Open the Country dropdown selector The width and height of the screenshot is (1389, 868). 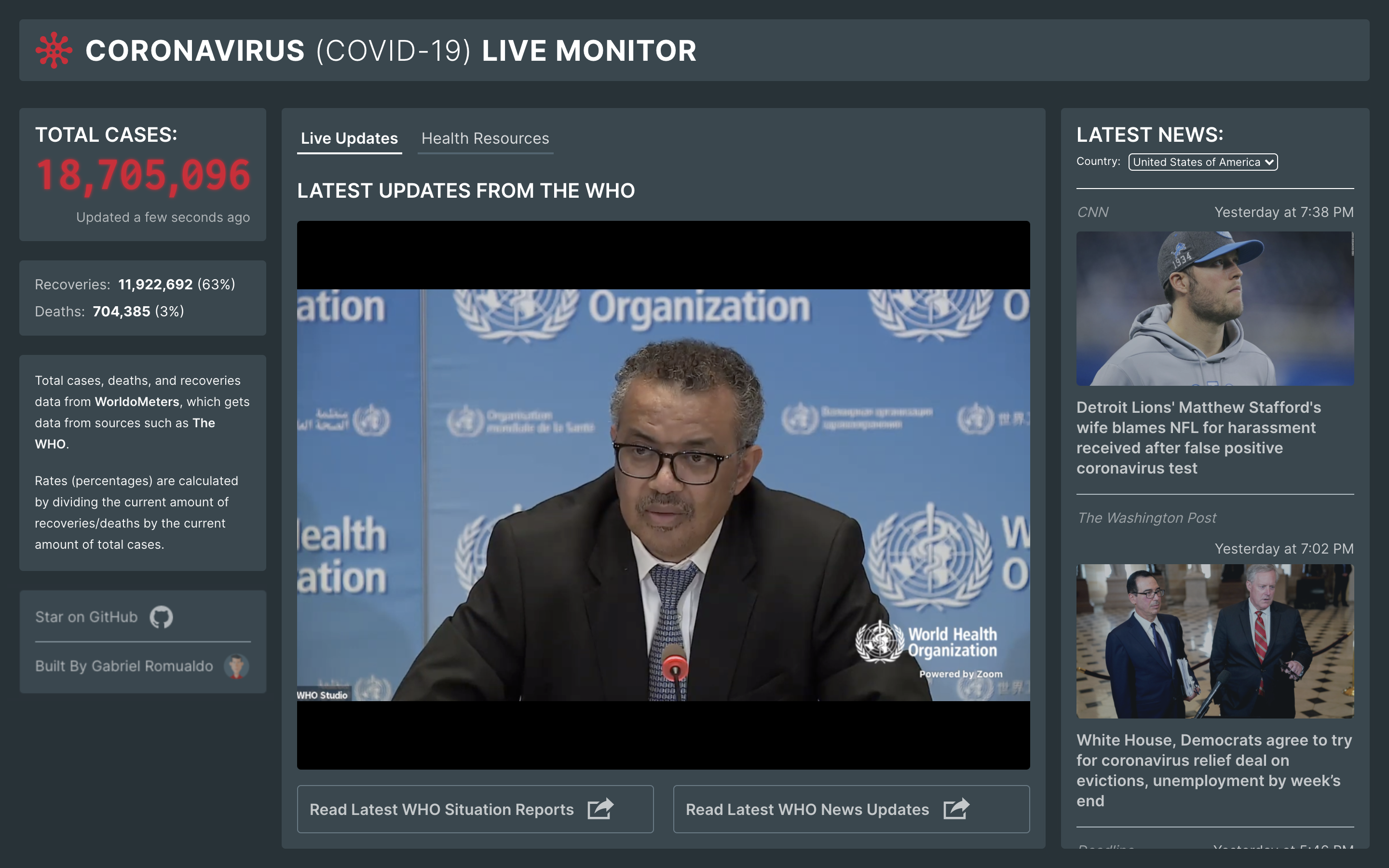pos(1196,162)
